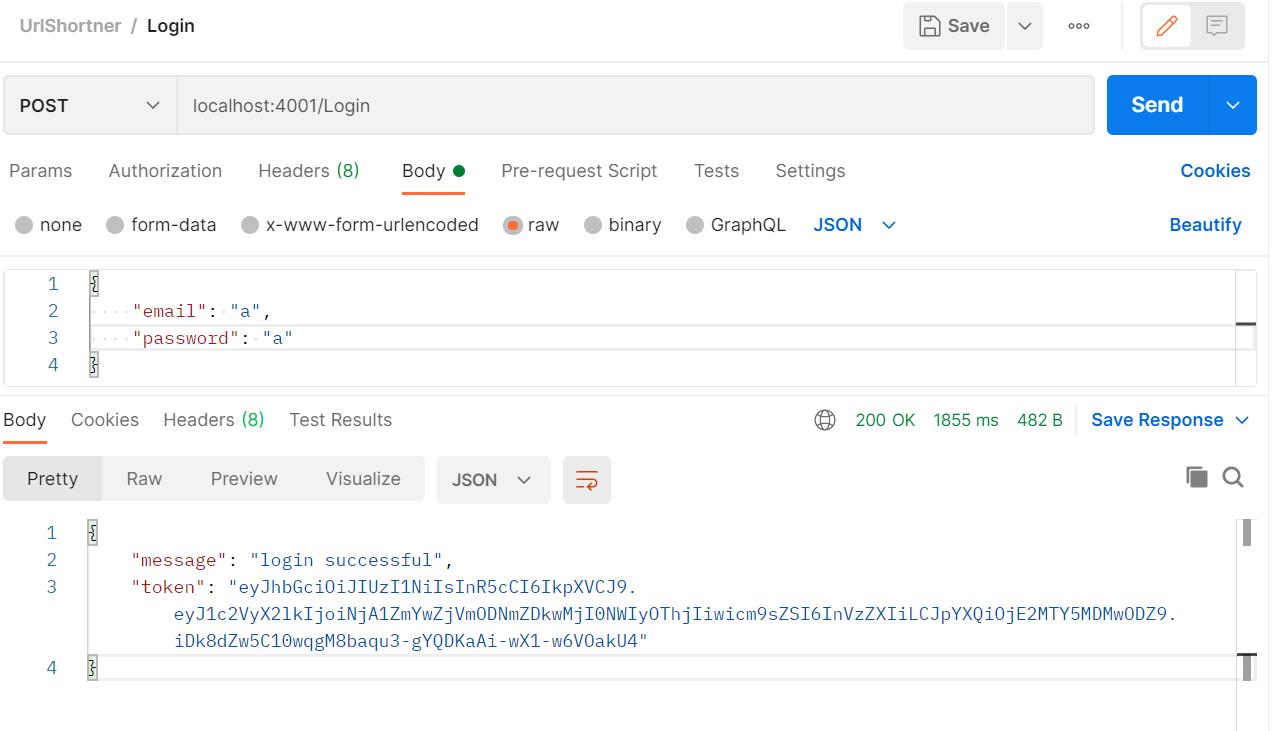Copy the response body using the copy icon

click(1197, 477)
